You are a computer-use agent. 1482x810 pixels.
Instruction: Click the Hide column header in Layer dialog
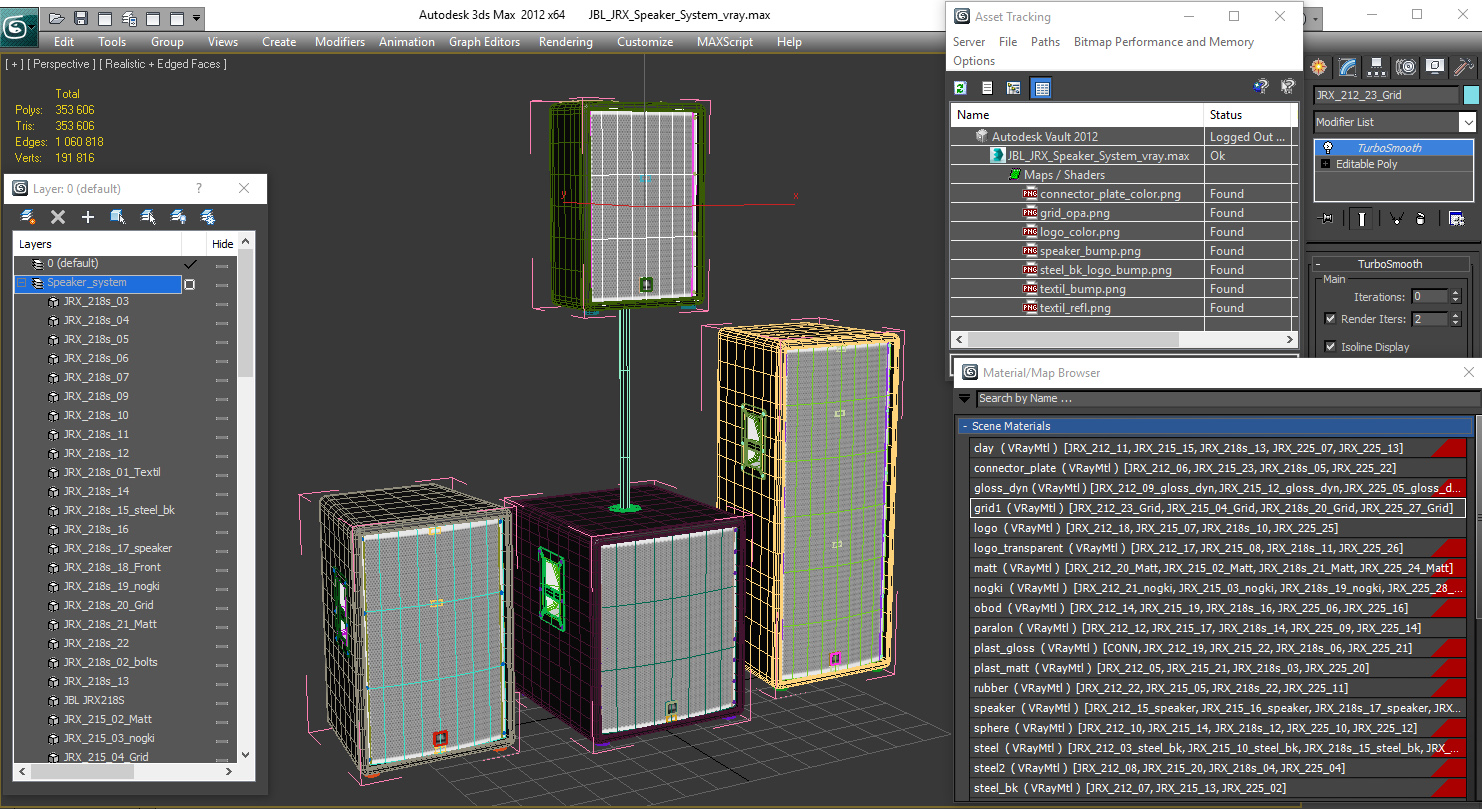pos(222,244)
